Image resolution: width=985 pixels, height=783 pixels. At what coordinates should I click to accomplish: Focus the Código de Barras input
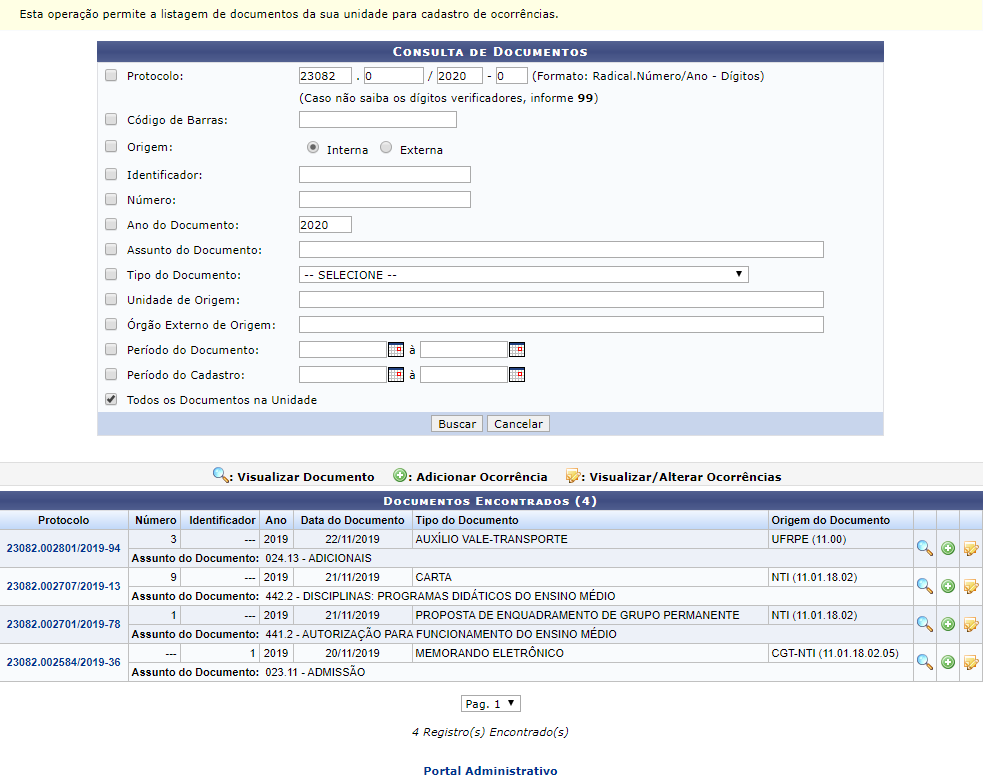point(378,119)
